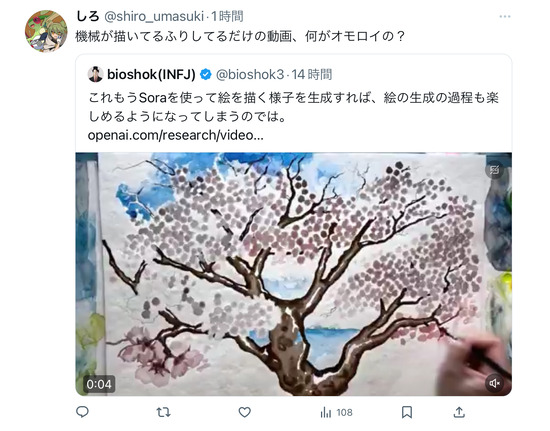The height and width of the screenshot is (431, 550).
Task: Click the caption badge on video corner
Action: tap(495, 170)
